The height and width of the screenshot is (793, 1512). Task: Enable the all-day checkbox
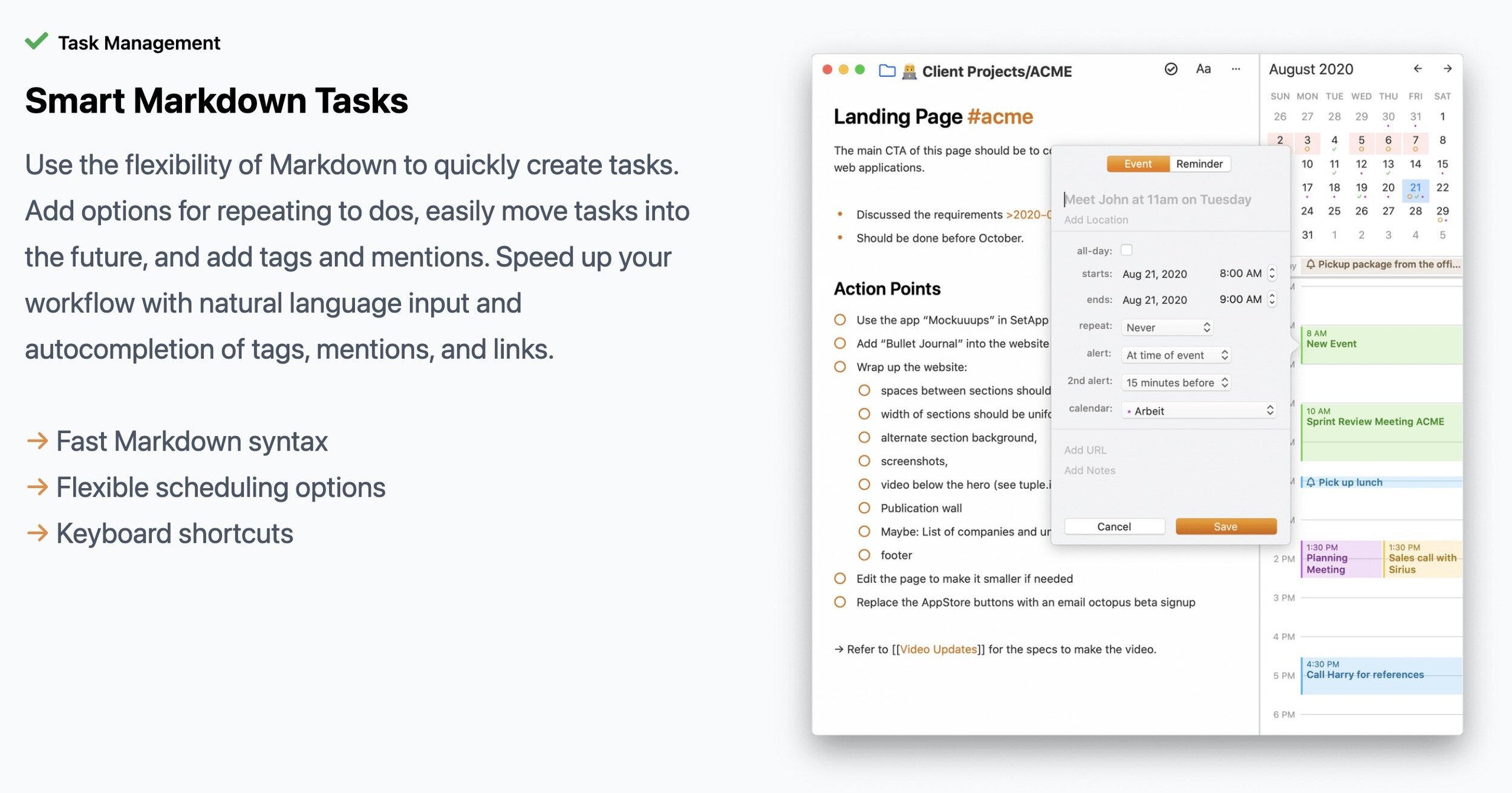click(x=1126, y=250)
